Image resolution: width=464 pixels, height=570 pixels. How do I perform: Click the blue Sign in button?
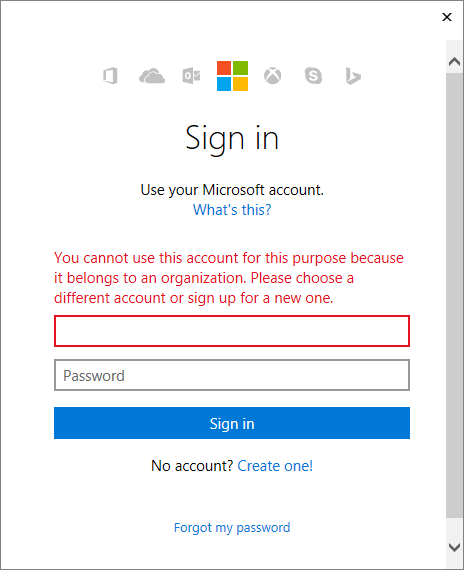click(232, 423)
